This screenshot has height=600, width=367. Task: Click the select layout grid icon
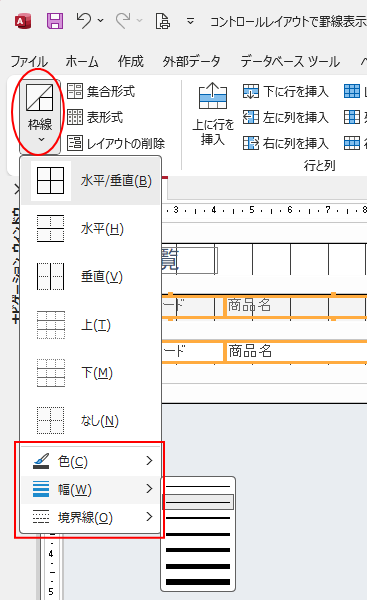point(352,91)
